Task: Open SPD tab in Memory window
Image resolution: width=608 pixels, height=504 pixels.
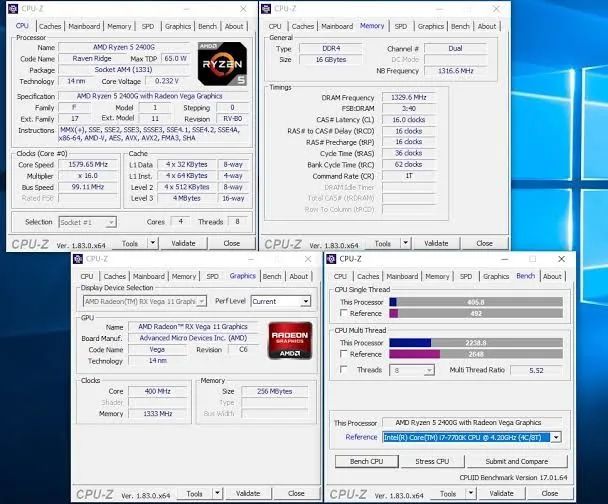Action: (401, 26)
